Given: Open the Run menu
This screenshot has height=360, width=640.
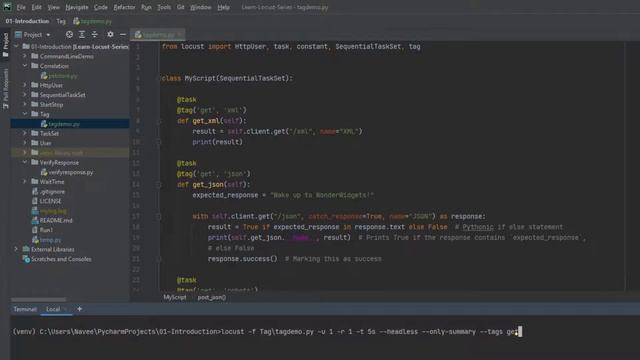Looking at the screenshot, I should coord(146,7).
